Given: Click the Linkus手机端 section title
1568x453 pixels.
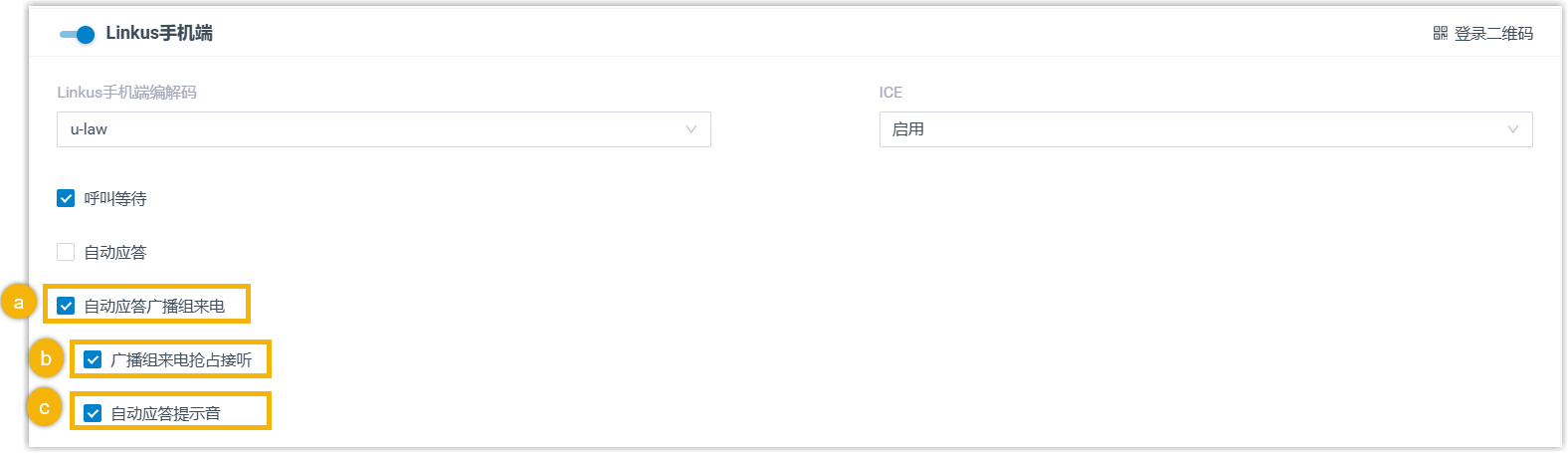Looking at the screenshot, I should pyautogui.click(x=159, y=33).
